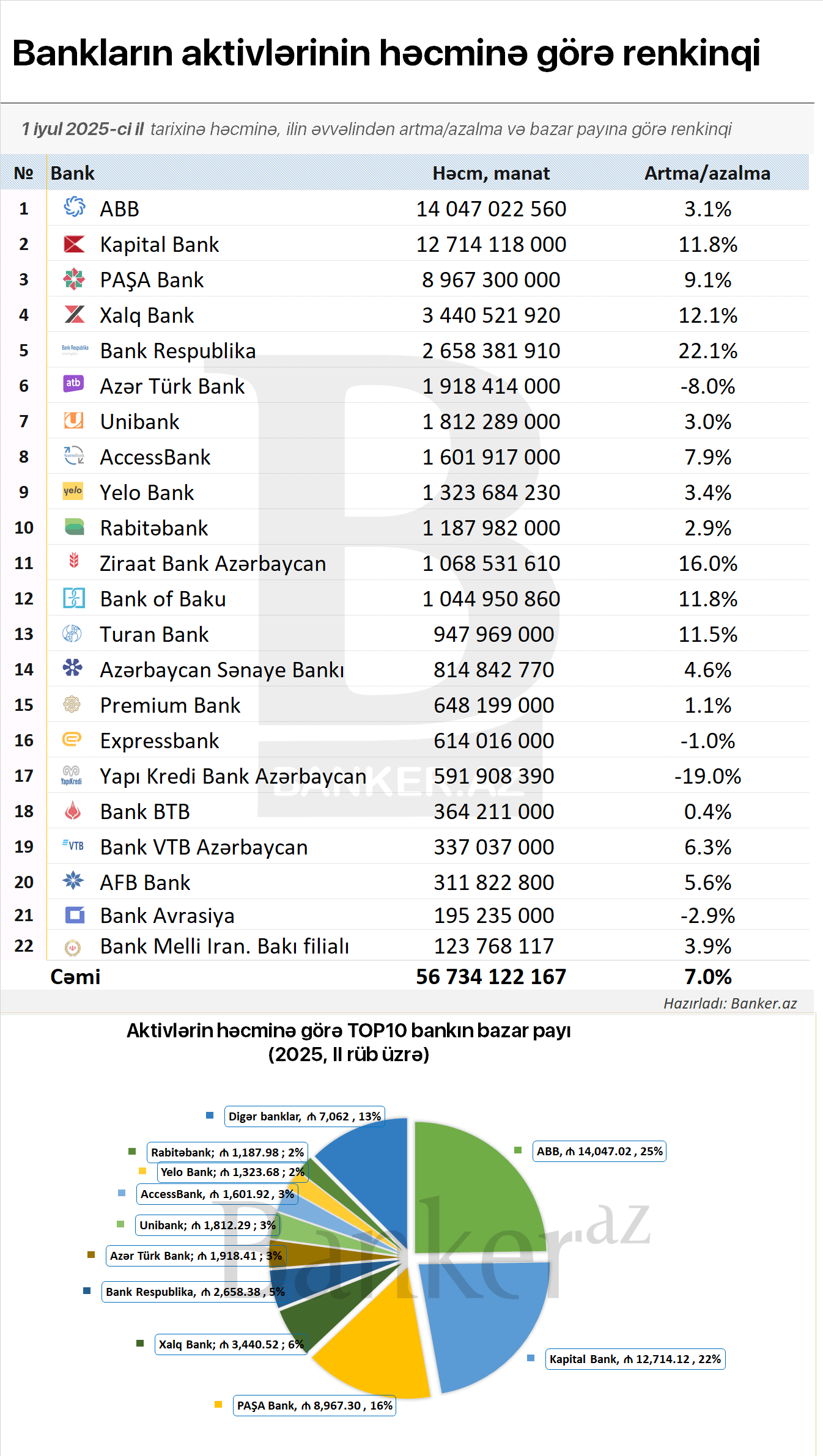Click the AFB Bank star logo

pyautogui.click(x=73, y=880)
